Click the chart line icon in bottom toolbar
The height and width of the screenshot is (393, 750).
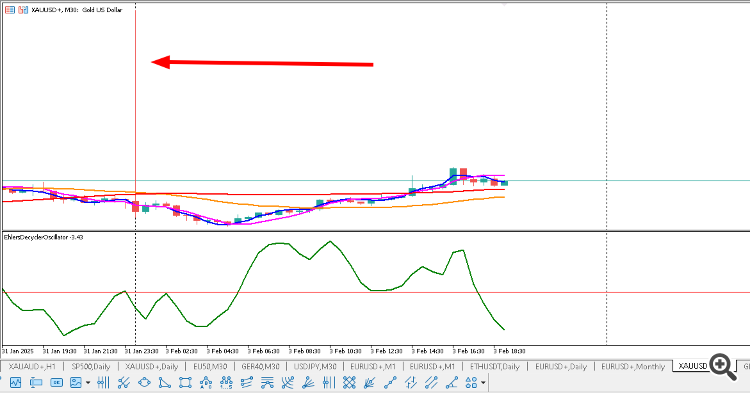coord(15,382)
